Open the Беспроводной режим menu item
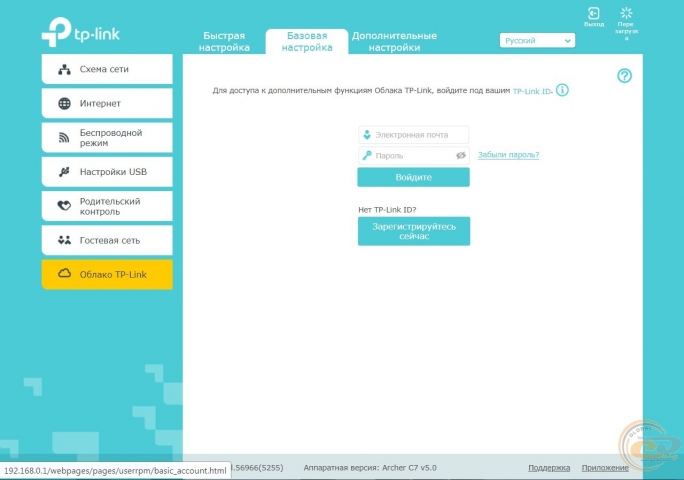684x480 pixels. [107, 137]
